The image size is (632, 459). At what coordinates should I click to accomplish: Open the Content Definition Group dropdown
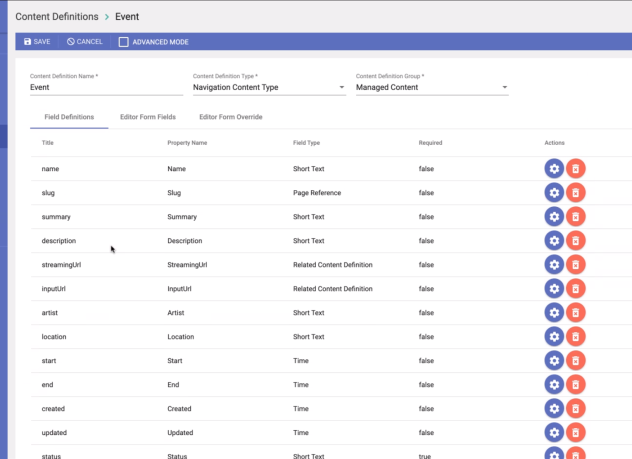coord(432,87)
